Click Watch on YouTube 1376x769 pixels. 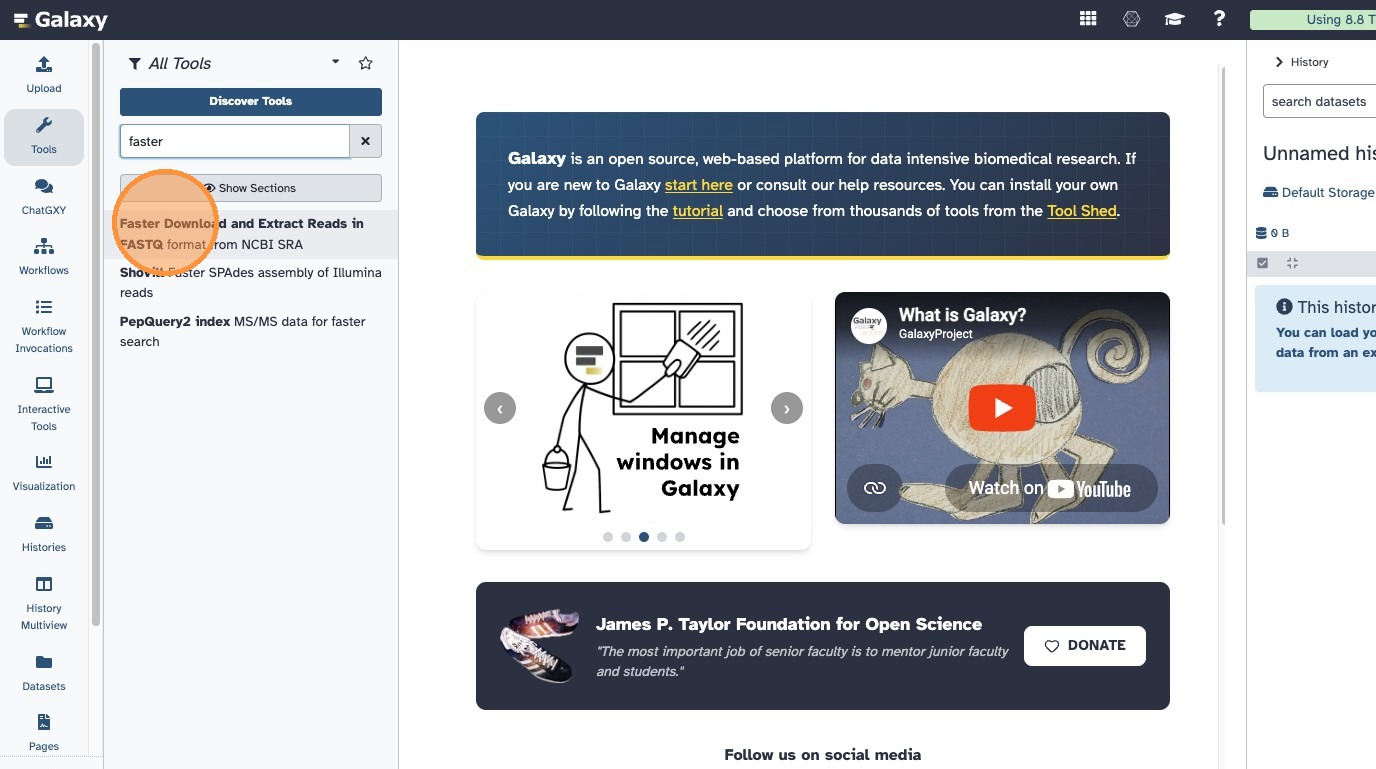(1050, 488)
